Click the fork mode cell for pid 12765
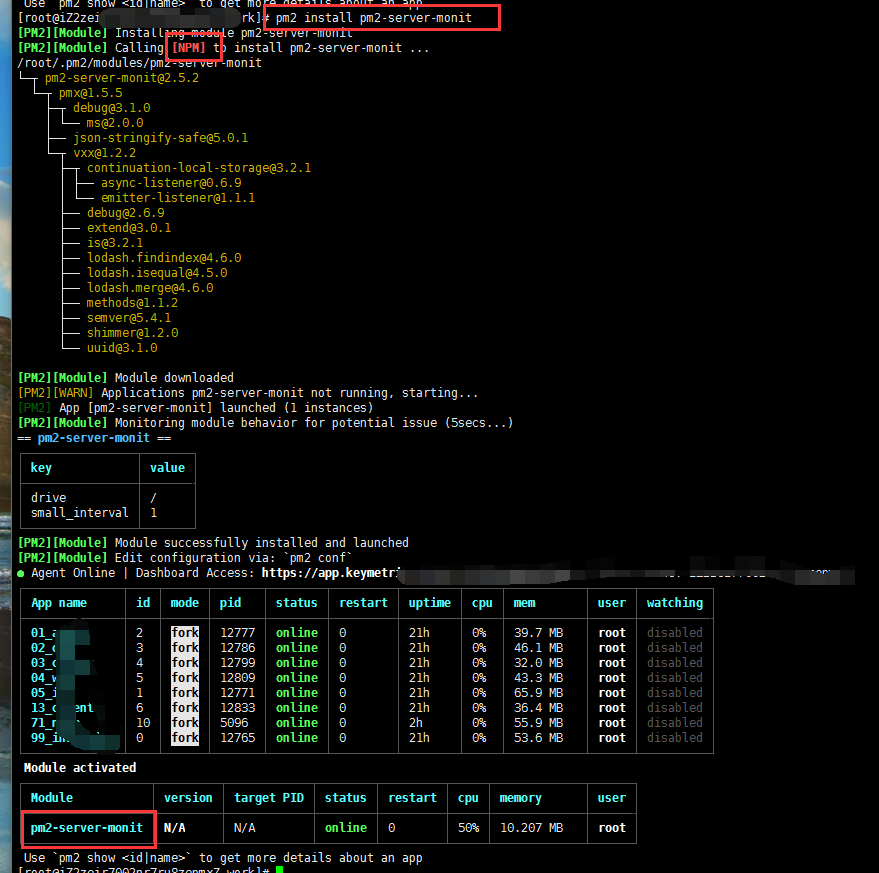Screen dimensions: 879x873 click(185, 738)
